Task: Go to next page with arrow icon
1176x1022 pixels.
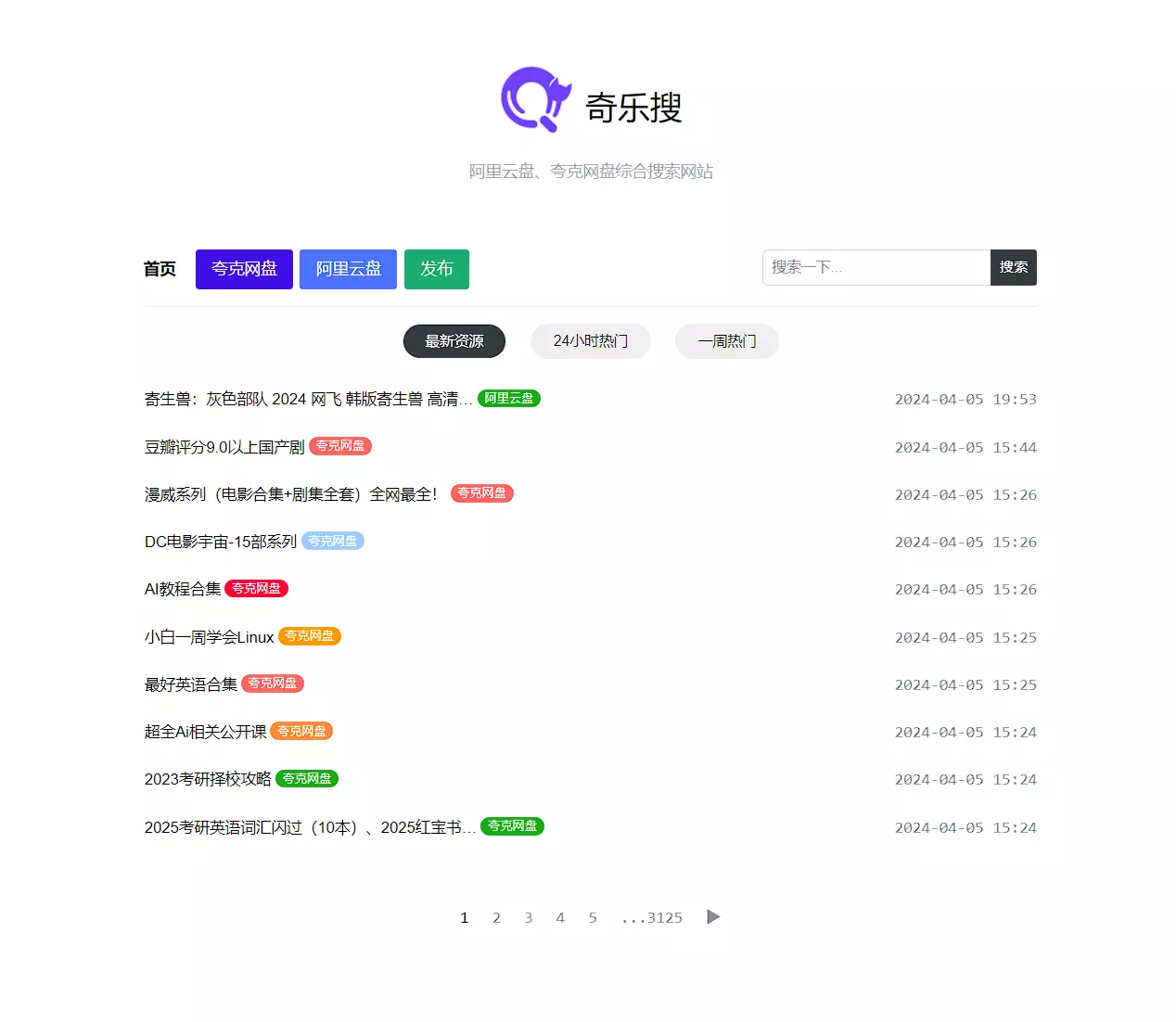Action: pyautogui.click(x=712, y=917)
